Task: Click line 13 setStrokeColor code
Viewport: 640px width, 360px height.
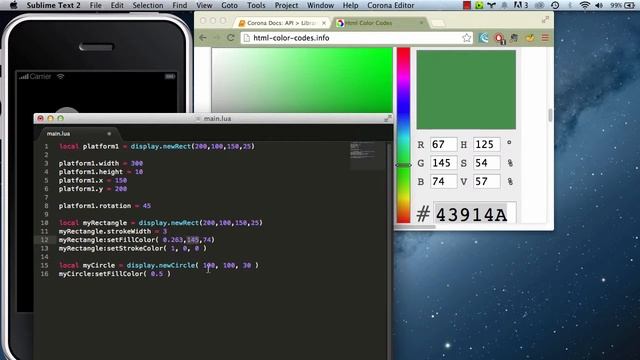Action: click(x=132, y=248)
